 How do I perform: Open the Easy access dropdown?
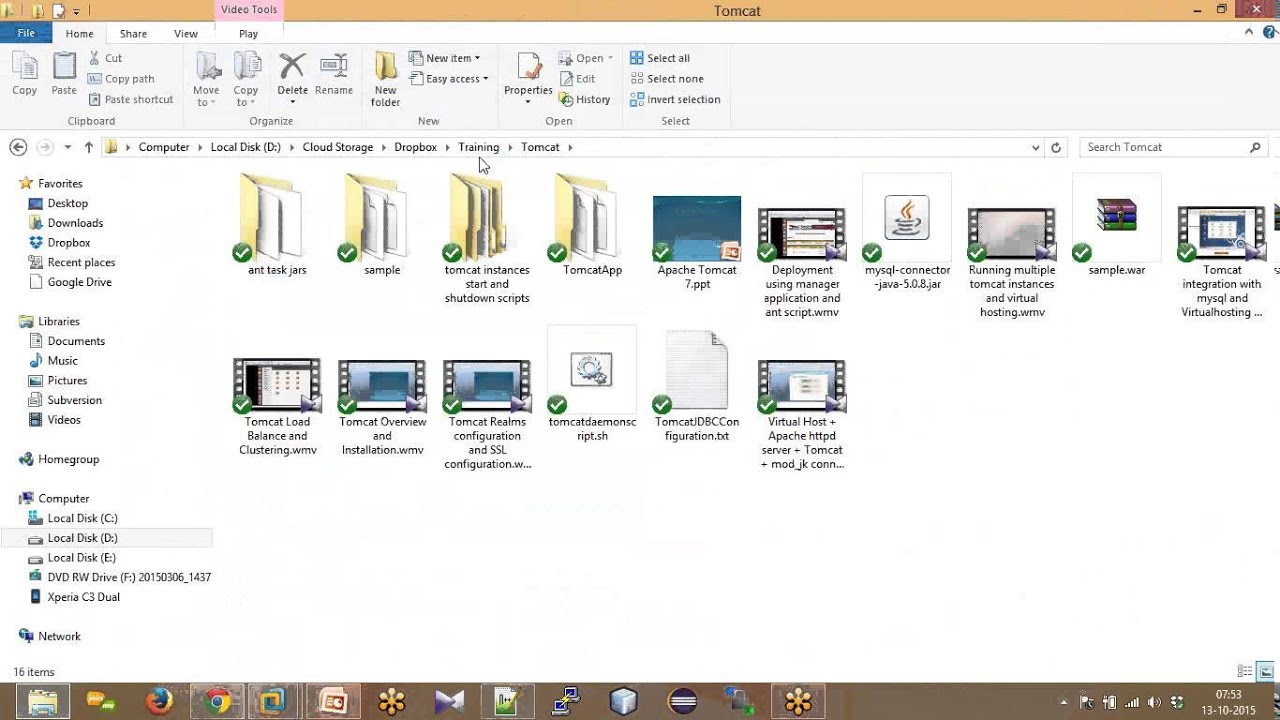tap(449, 79)
